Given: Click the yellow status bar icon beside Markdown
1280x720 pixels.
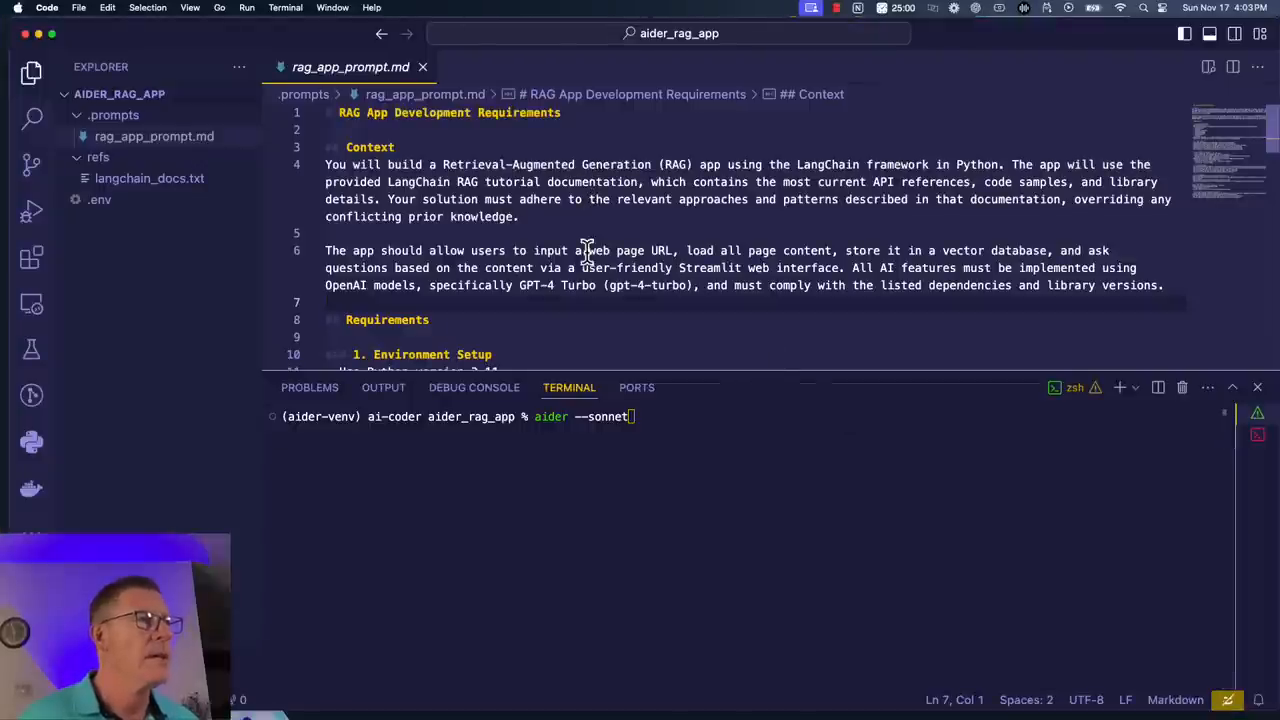Looking at the screenshot, I should pos(1227,700).
